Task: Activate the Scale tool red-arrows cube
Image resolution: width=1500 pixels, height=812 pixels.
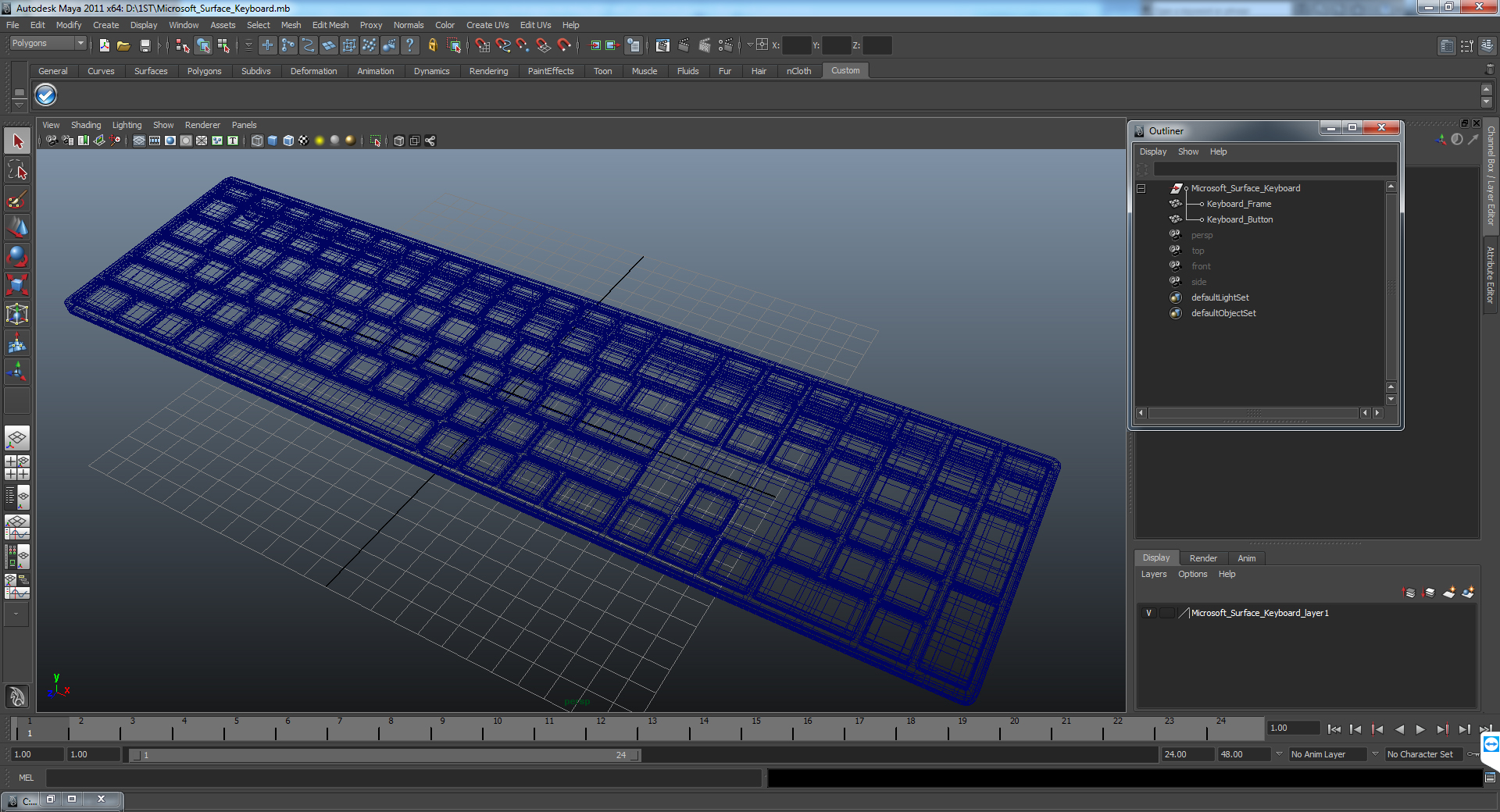Action: coord(17,285)
